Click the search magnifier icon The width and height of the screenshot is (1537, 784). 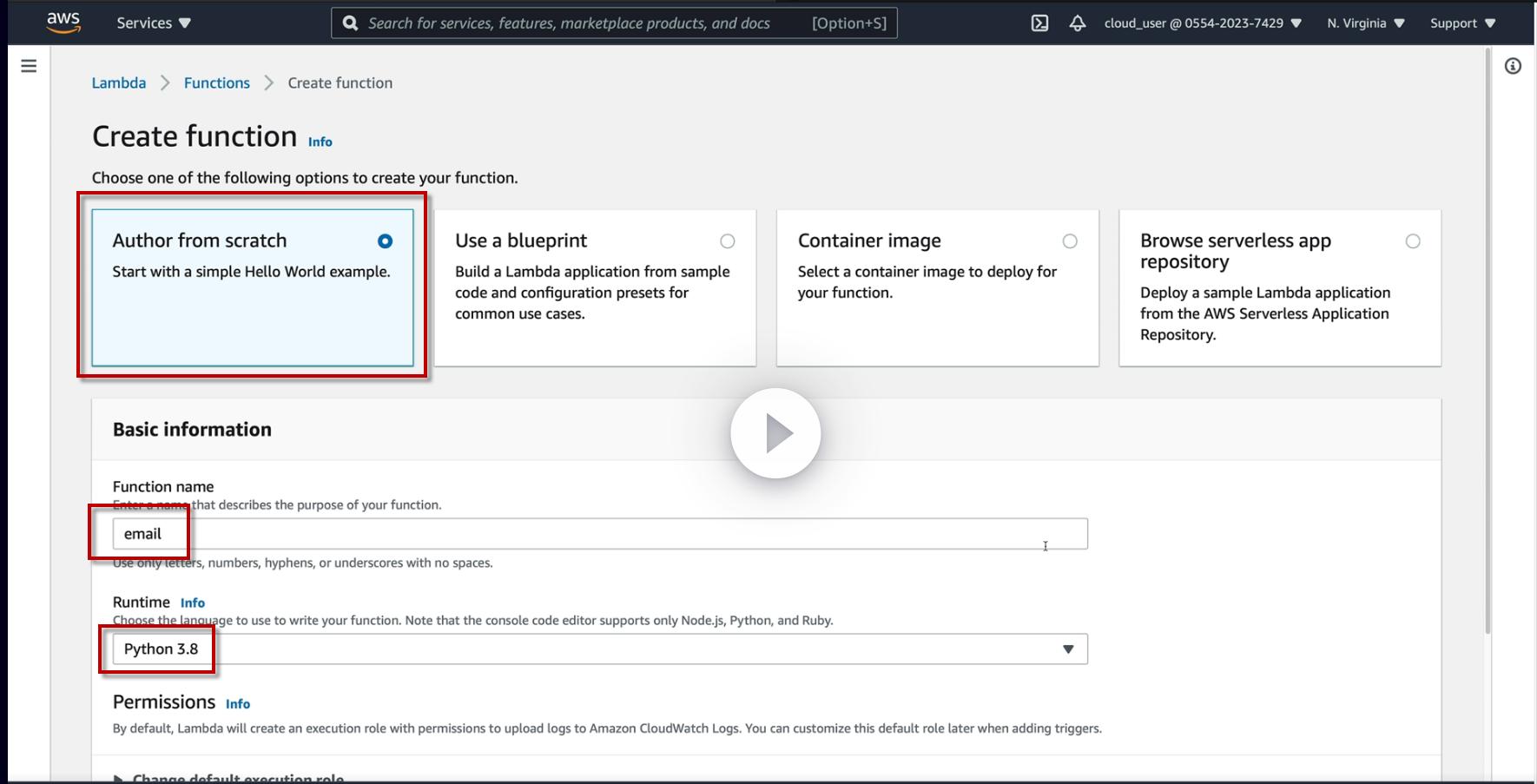click(351, 23)
